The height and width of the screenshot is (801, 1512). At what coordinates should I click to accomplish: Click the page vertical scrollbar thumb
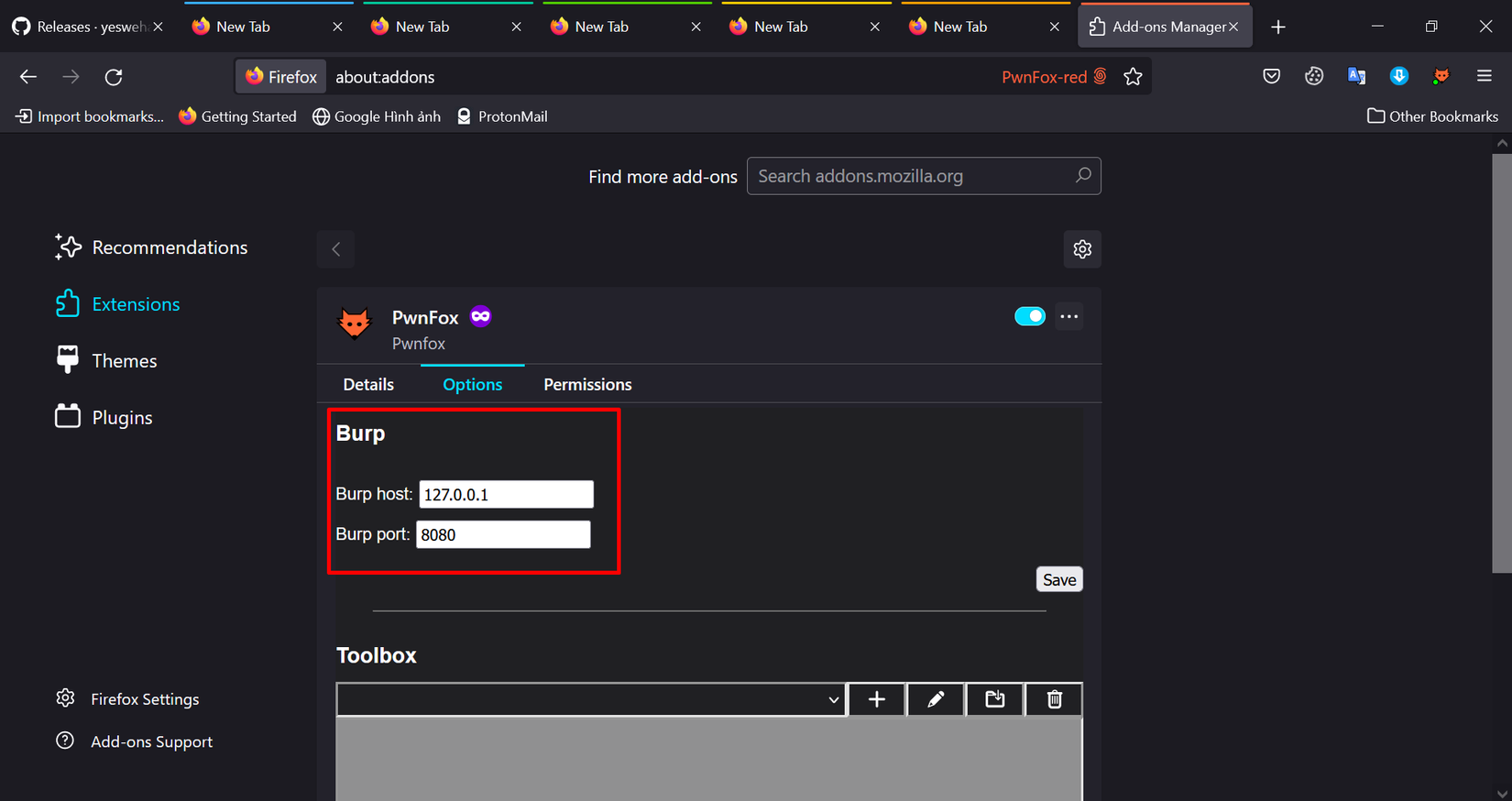pyautogui.click(x=1502, y=363)
